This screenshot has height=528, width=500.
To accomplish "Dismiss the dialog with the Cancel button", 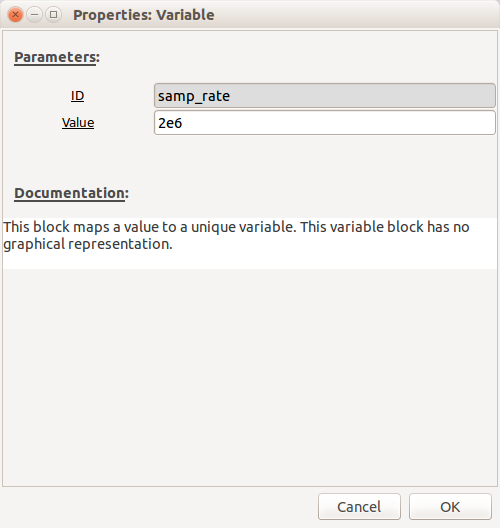I will (x=359, y=506).
